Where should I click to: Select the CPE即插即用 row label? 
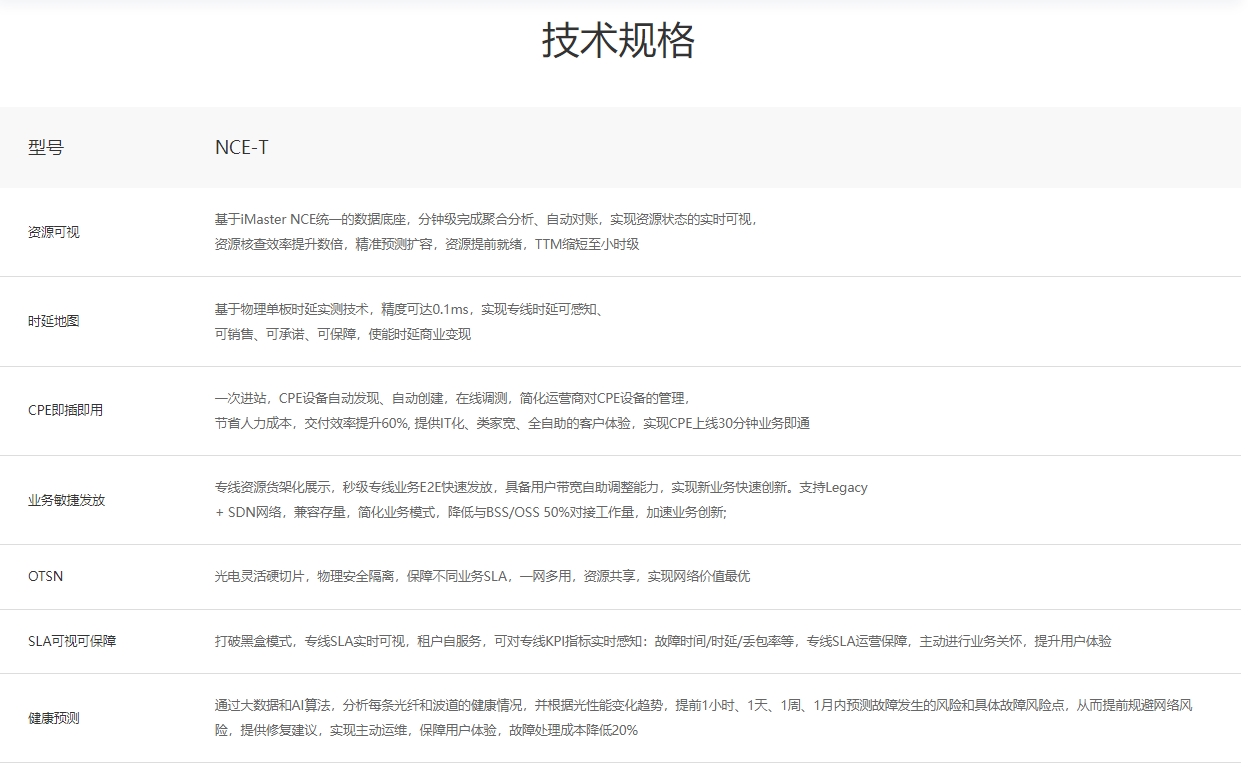pos(65,410)
